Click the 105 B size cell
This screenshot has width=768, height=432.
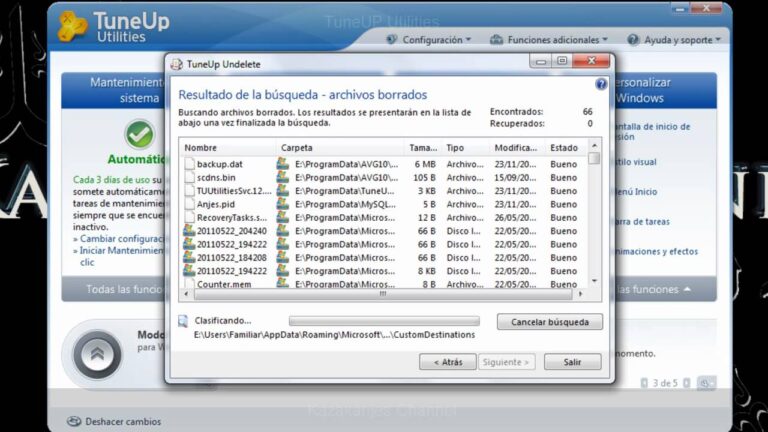424,177
